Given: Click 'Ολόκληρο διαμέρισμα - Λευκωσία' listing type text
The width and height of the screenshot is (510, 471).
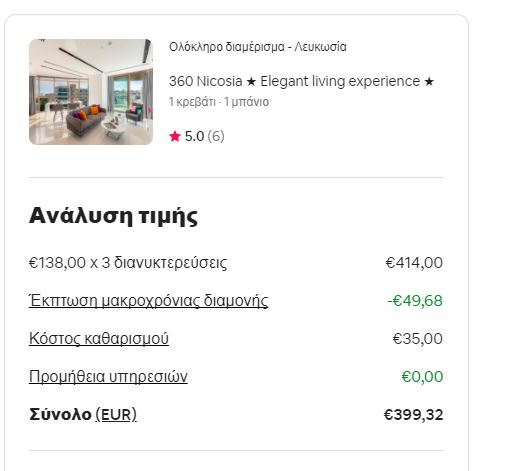Looking at the screenshot, I should (258, 47).
